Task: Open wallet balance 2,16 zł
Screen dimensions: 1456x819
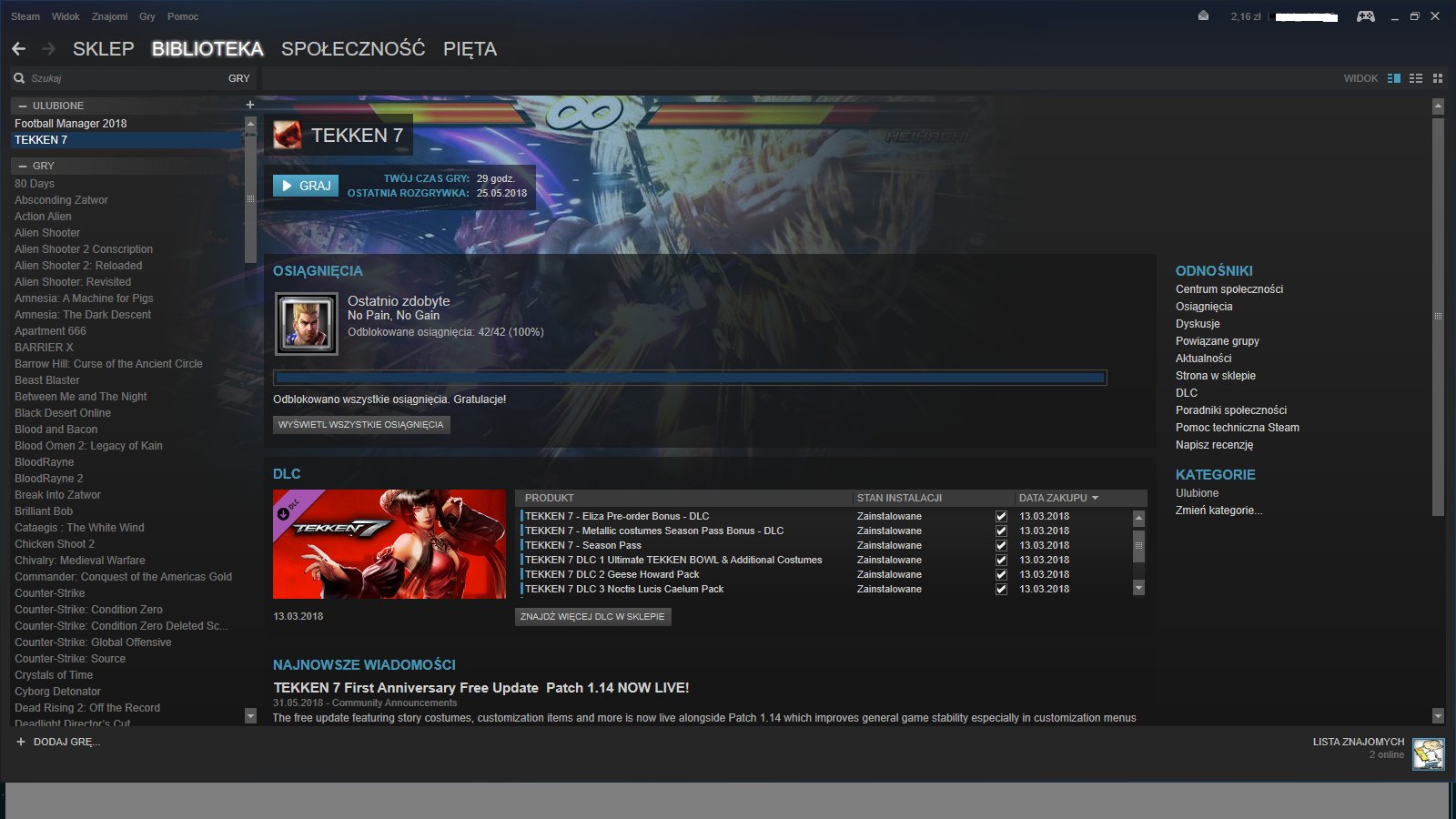Action: (1246, 16)
